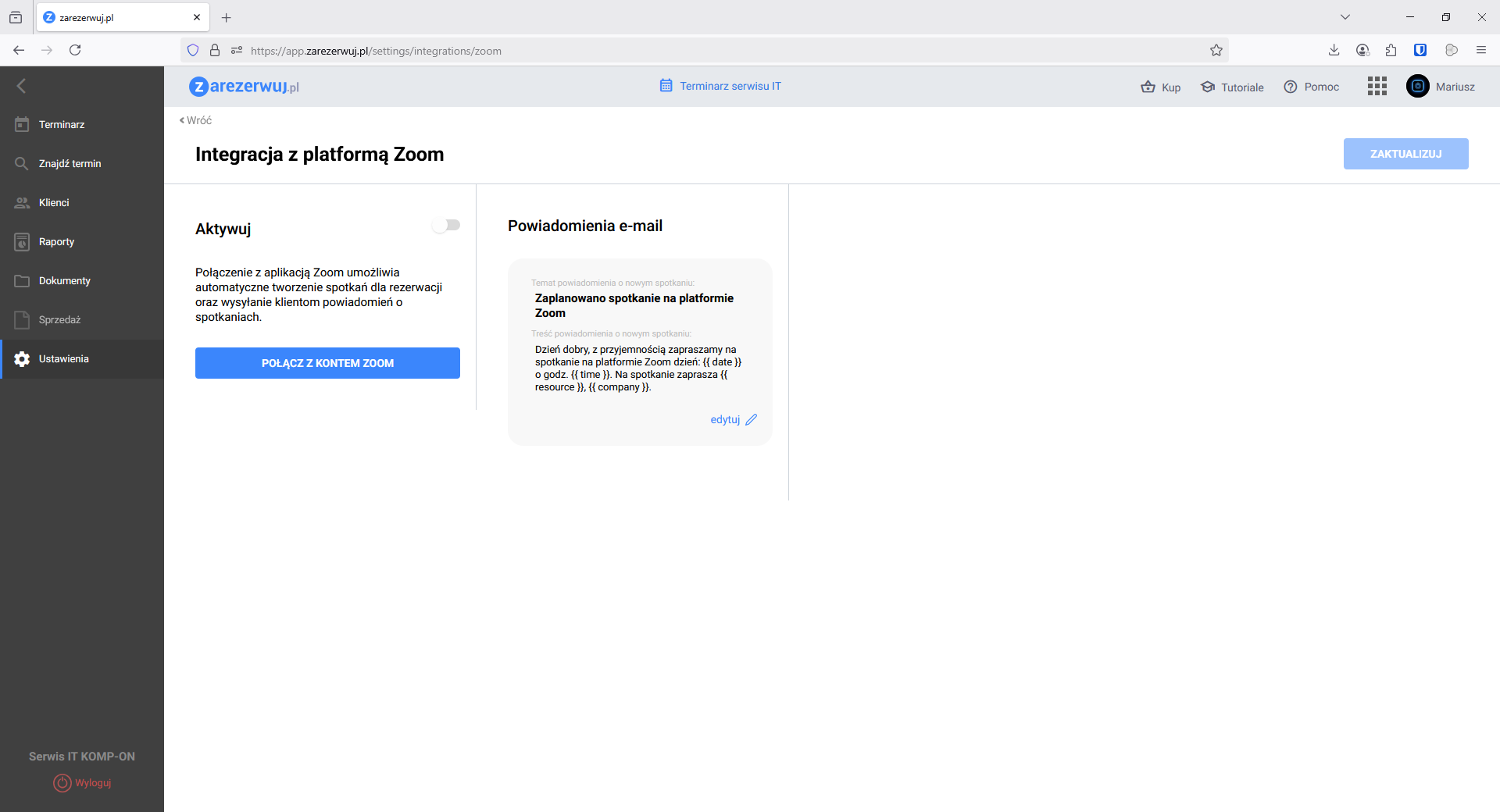The height and width of the screenshot is (812, 1500).
Task: Click the notification subject text 'Zaplanowano spotkanie na platformie Zoom'
Action: [x=634, y=305]
